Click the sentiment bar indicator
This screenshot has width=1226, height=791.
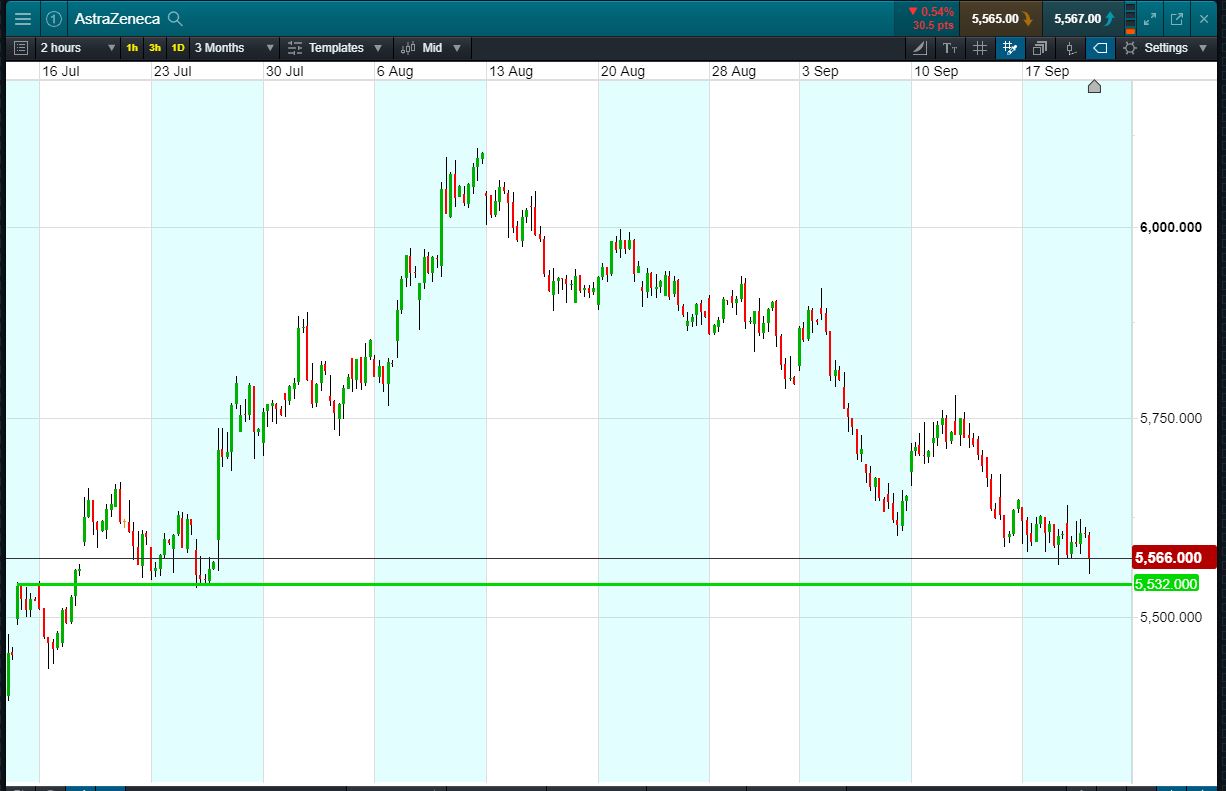[1131, 18]
